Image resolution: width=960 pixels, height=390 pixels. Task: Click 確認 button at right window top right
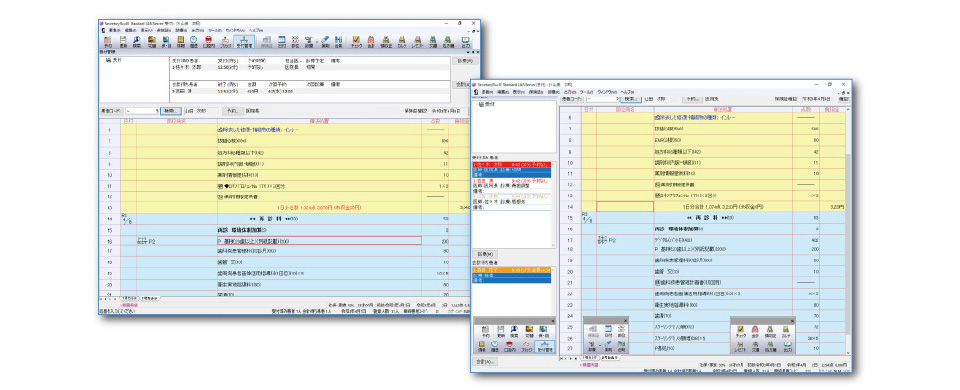click(x=843, y=99)
